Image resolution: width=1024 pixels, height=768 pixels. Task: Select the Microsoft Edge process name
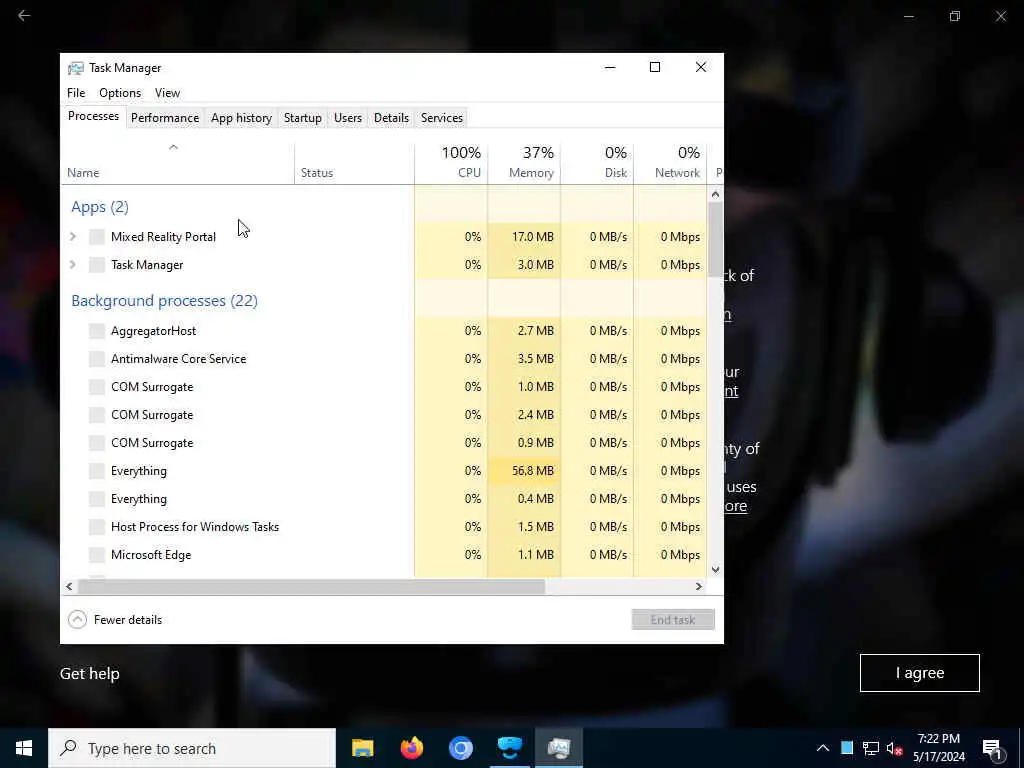click(x=151, y=554)
